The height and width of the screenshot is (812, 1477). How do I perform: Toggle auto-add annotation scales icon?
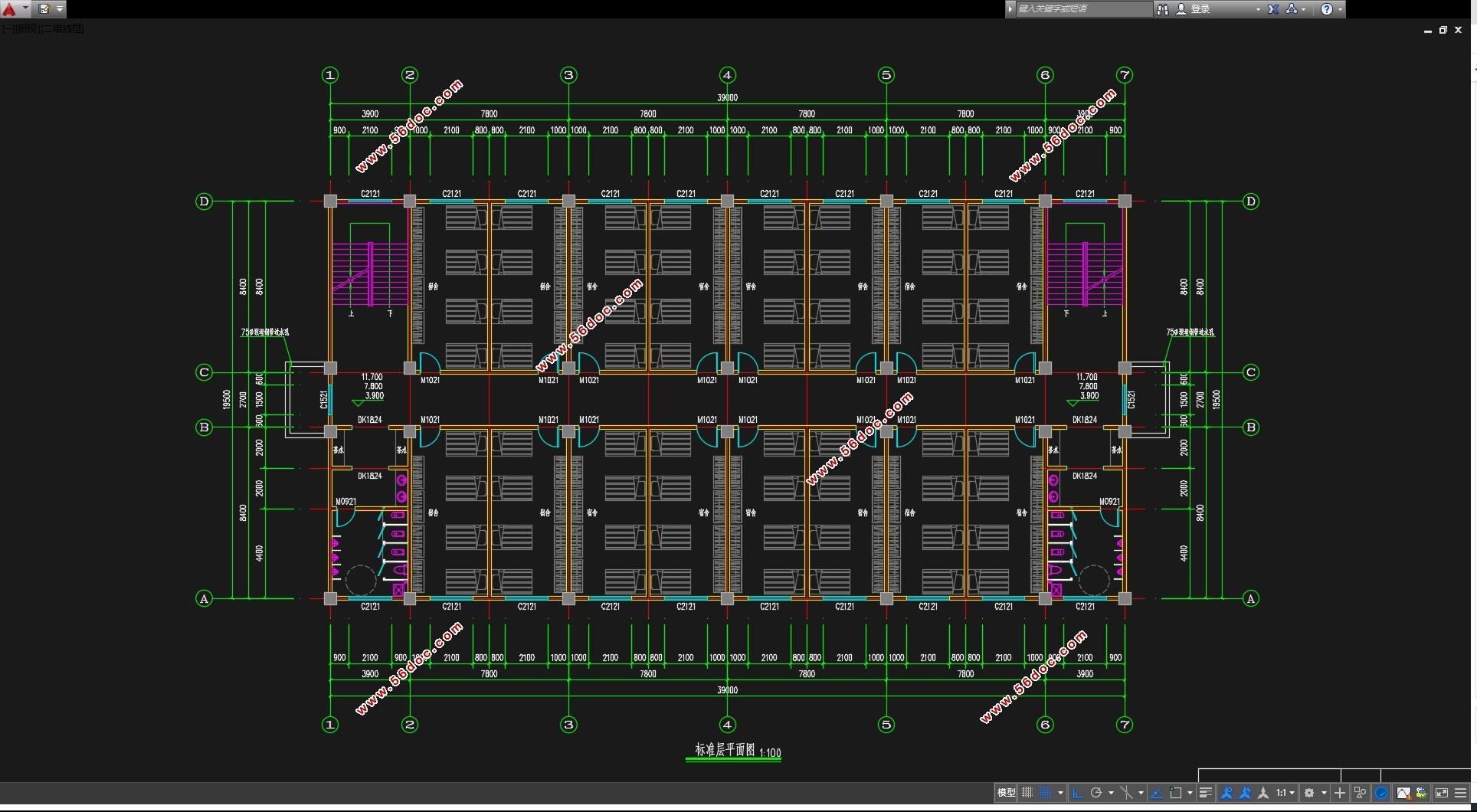[1245, 793]
